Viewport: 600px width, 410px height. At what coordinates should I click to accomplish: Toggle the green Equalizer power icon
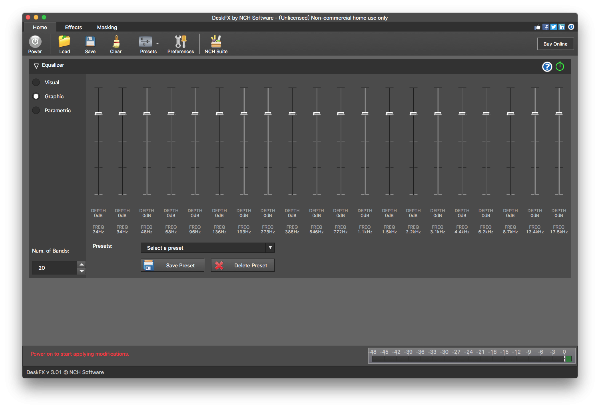pyautogui.click(x=560, y=67)
